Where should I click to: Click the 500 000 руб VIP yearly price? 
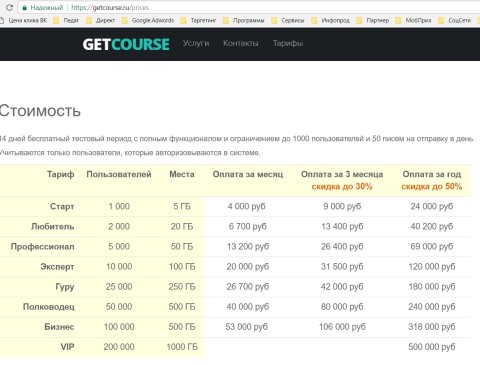[x=432, y=347]
